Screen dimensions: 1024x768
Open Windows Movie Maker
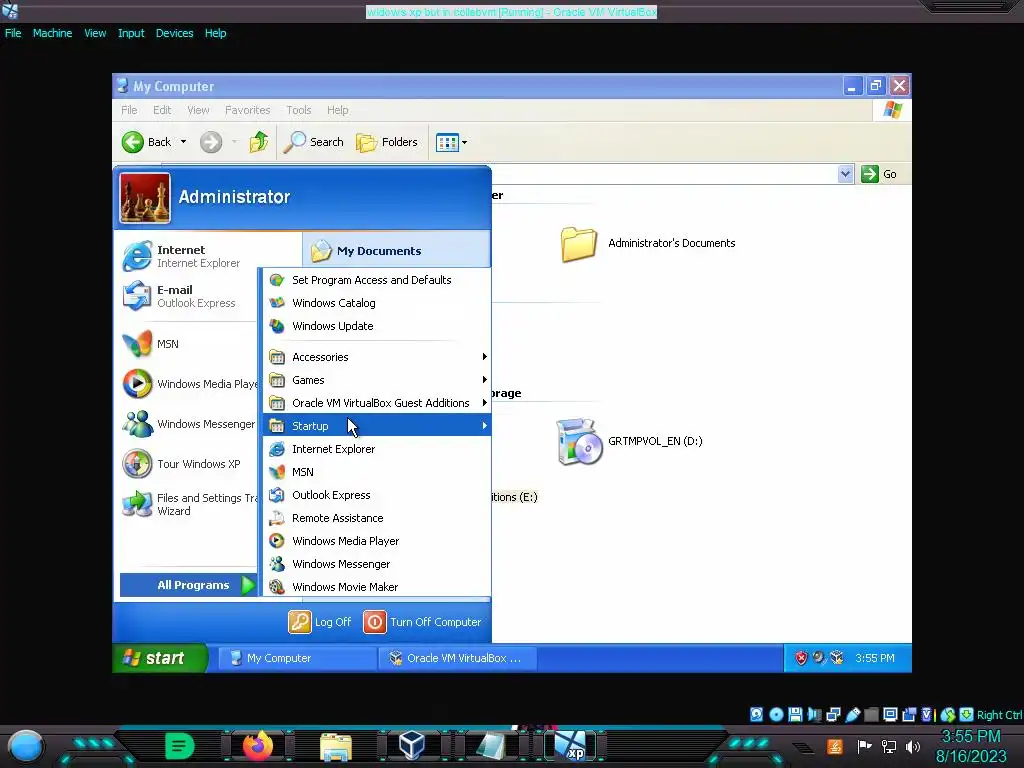tap(377, 587)
